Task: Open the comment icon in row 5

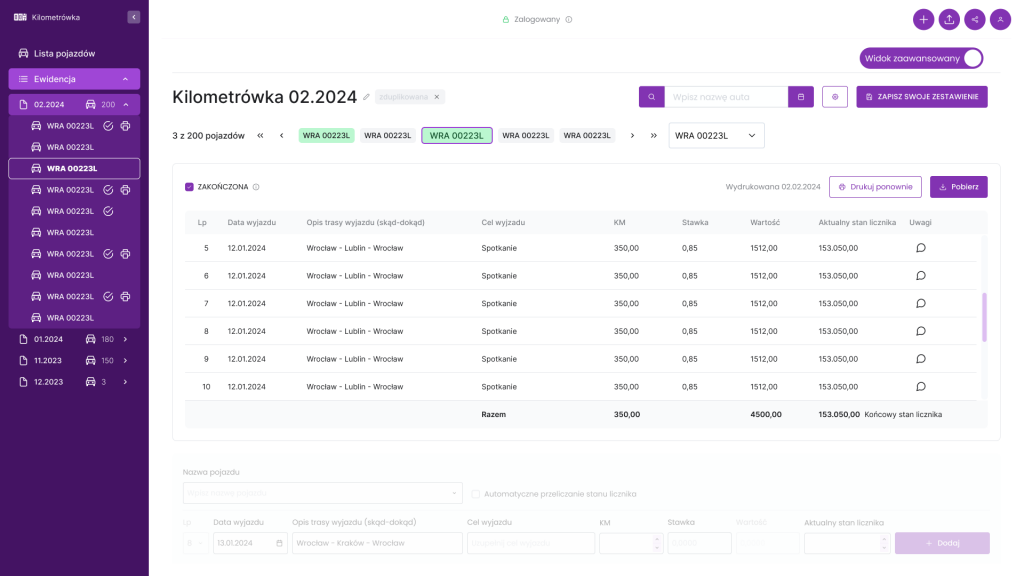Action: click(x=921, y=248)
